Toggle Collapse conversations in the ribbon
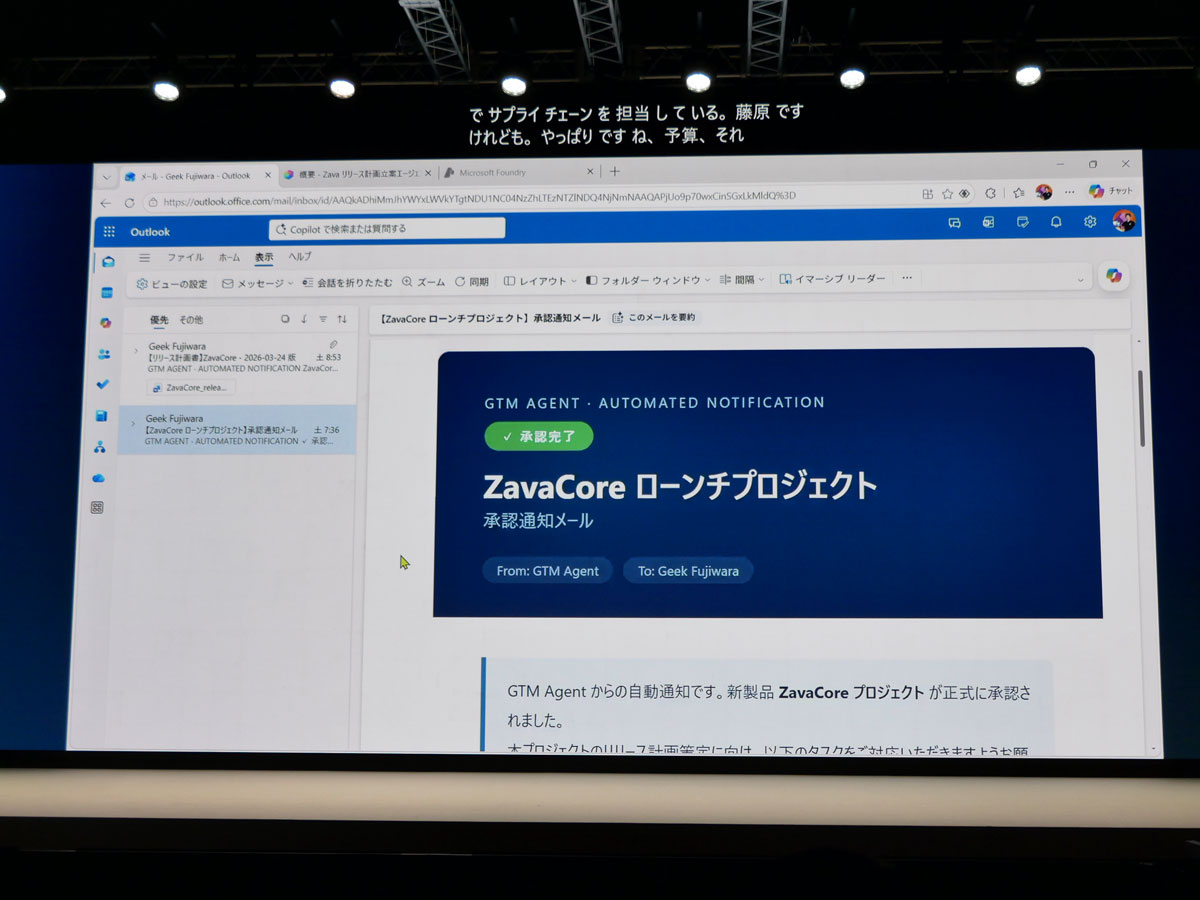This screenshot has width=1200, height=900. [347, 283]
